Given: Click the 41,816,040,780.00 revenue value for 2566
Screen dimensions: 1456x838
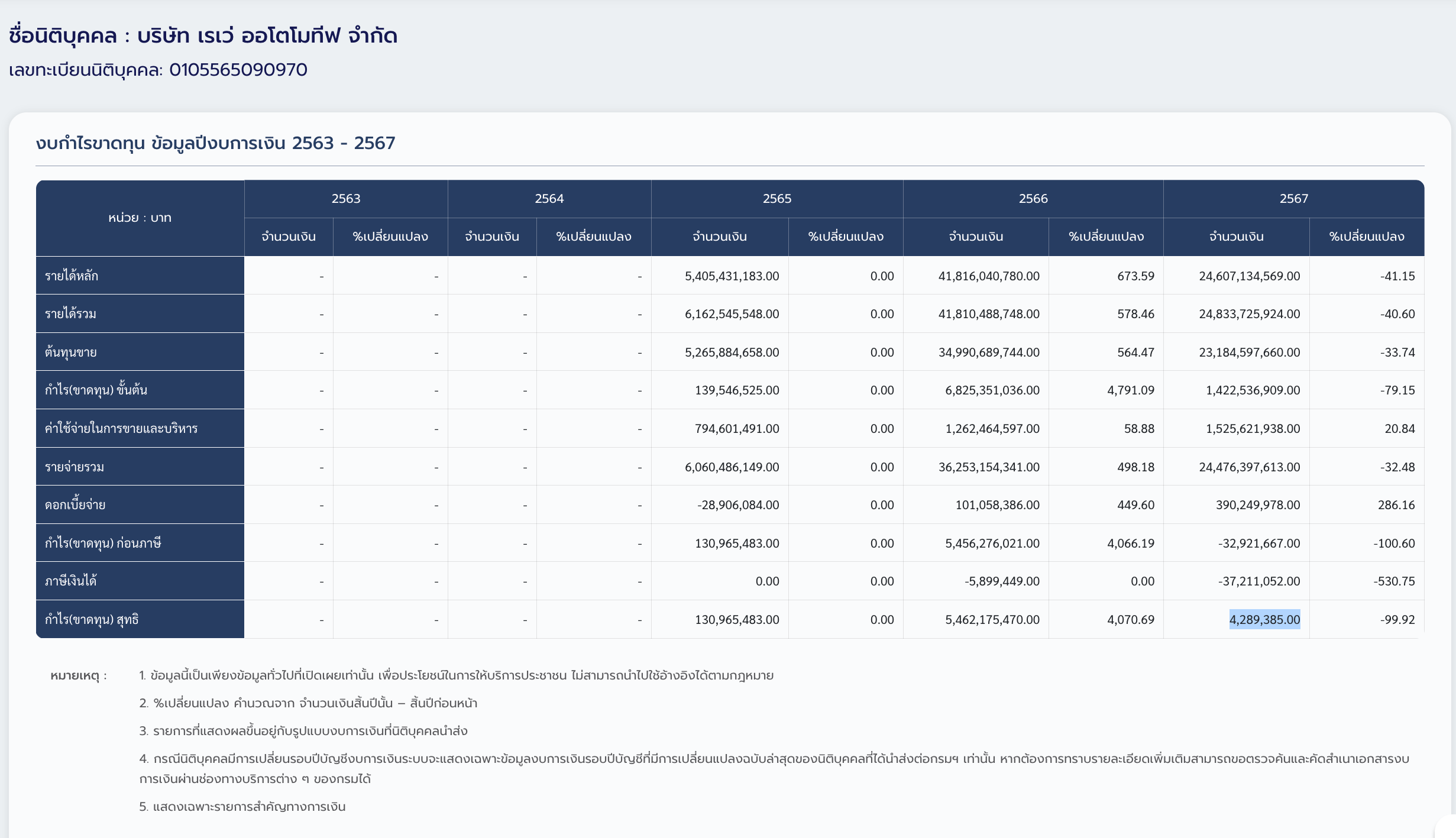Looking at the screenshot, I should pyautogui.click(x=988, y=276).
